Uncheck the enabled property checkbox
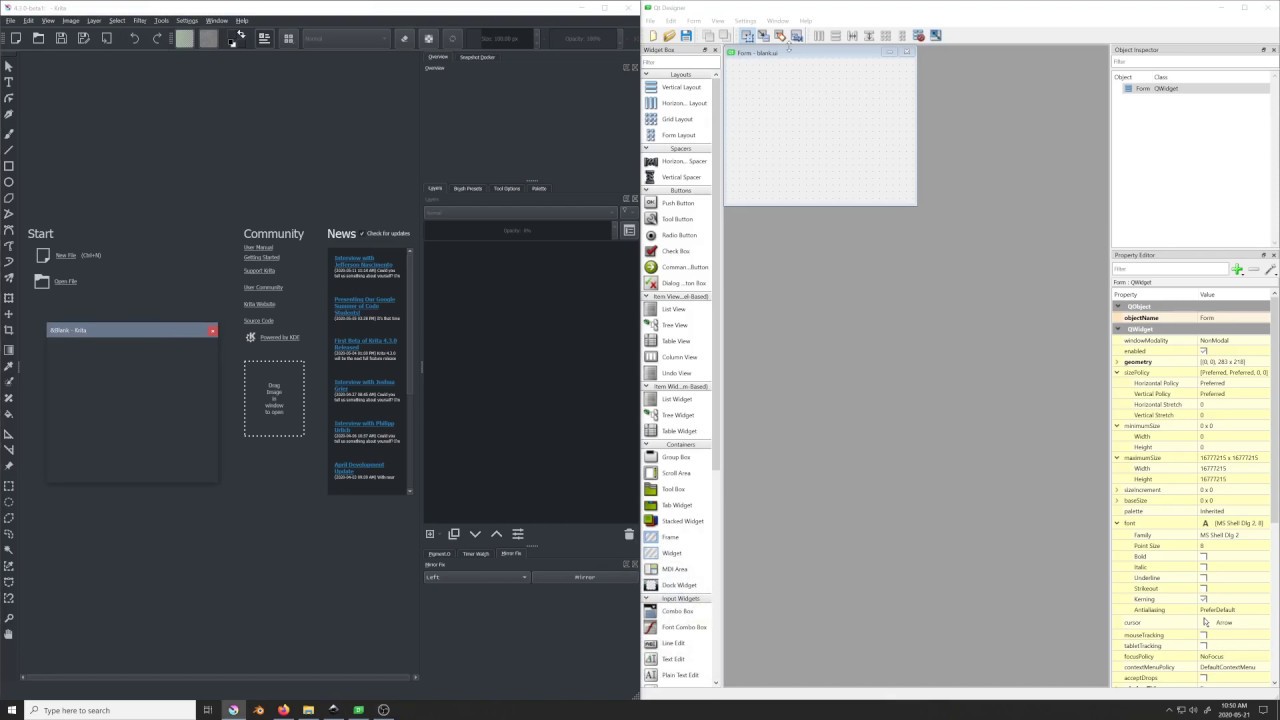1280x720 pixels. (x=1204, y=351)
